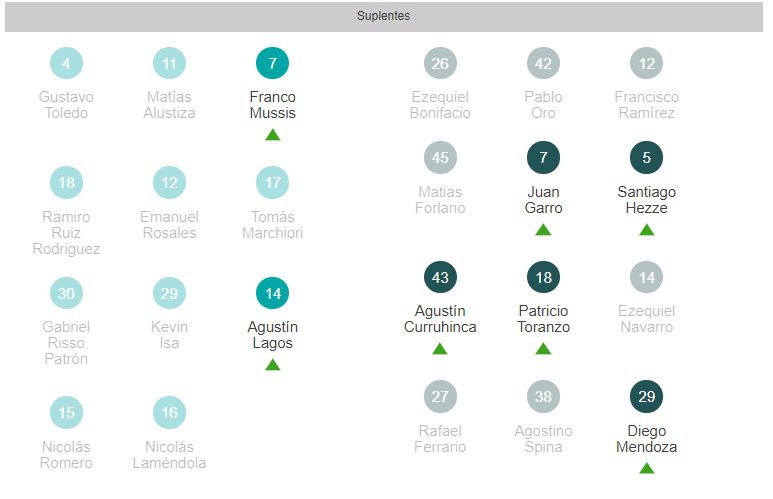
Task: Click Santiago Hezze number 5 badge
Action: 646,158
